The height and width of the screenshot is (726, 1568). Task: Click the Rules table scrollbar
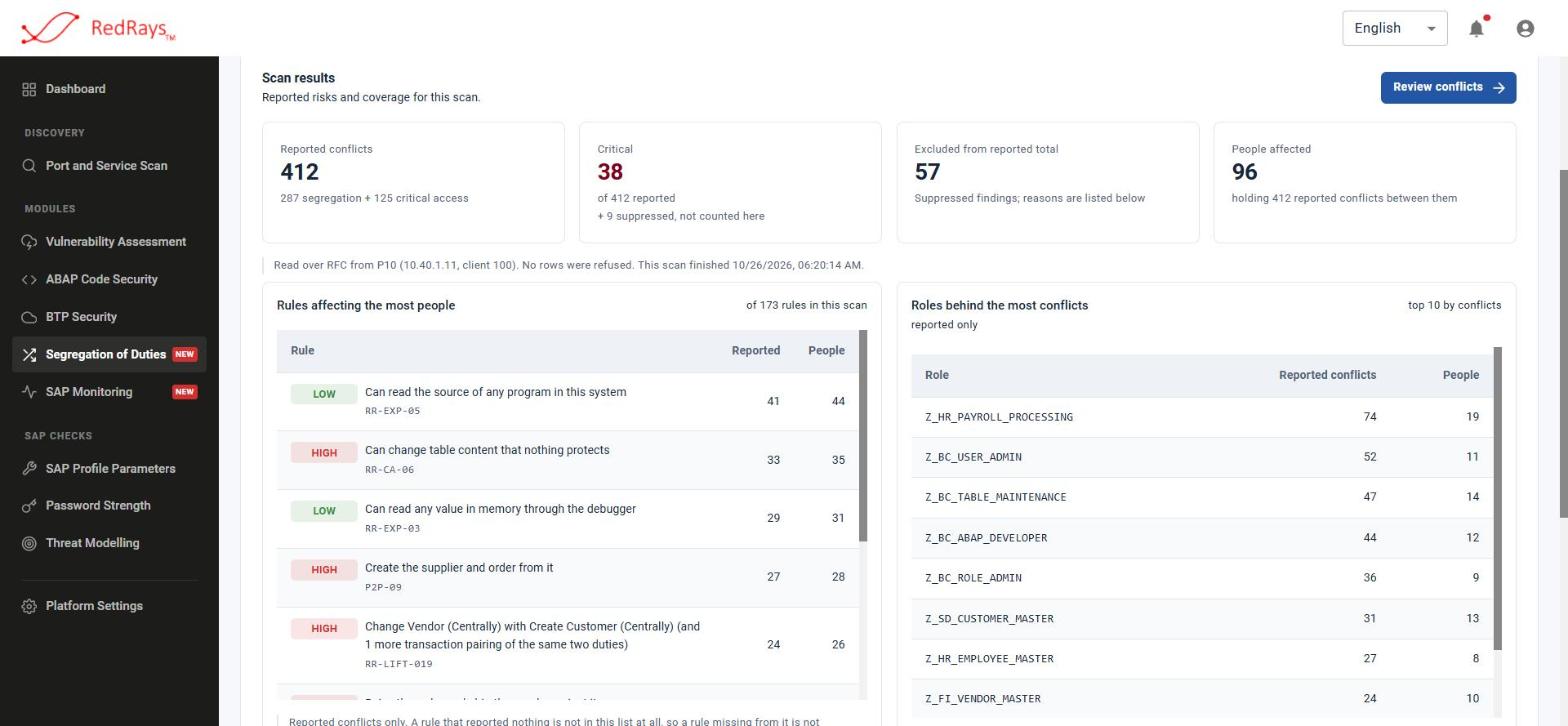(x=863, y=436)
